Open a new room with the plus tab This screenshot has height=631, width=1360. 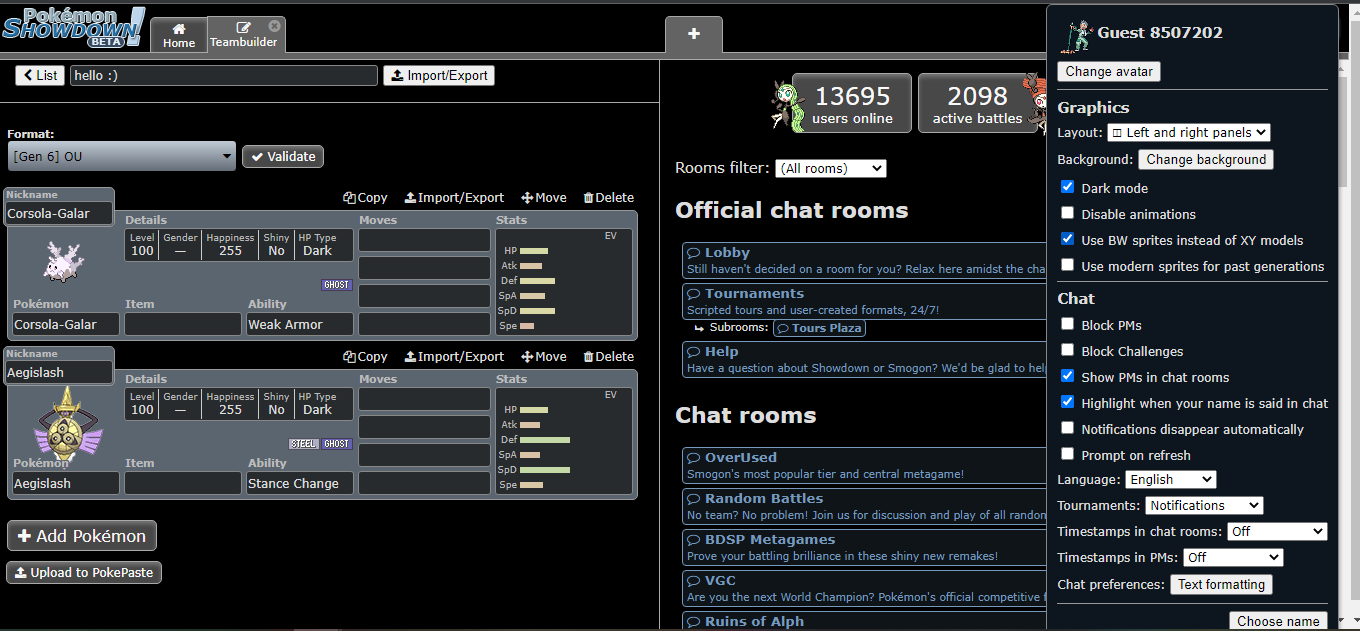[x=693, y=34]
